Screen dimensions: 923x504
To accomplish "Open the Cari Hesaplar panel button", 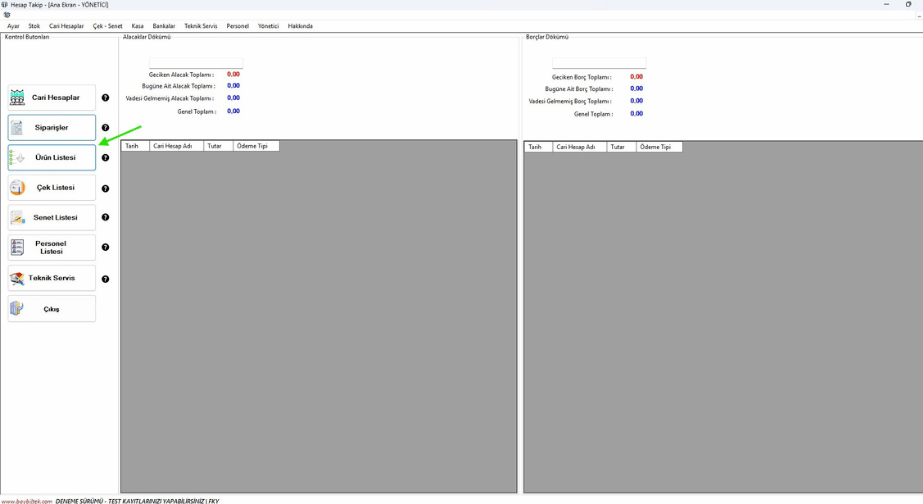I will 52,98.
